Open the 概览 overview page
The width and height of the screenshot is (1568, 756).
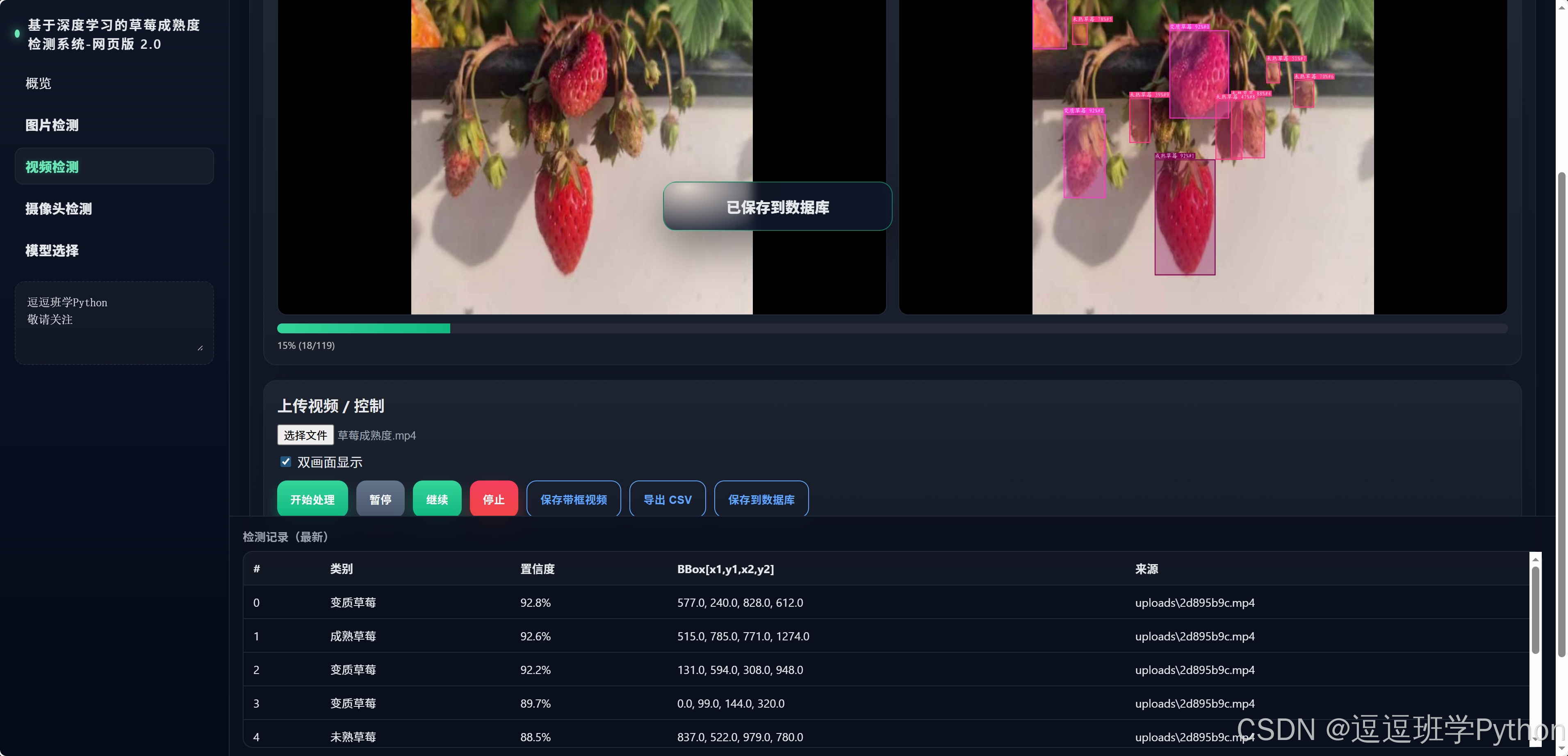[39, 83]
